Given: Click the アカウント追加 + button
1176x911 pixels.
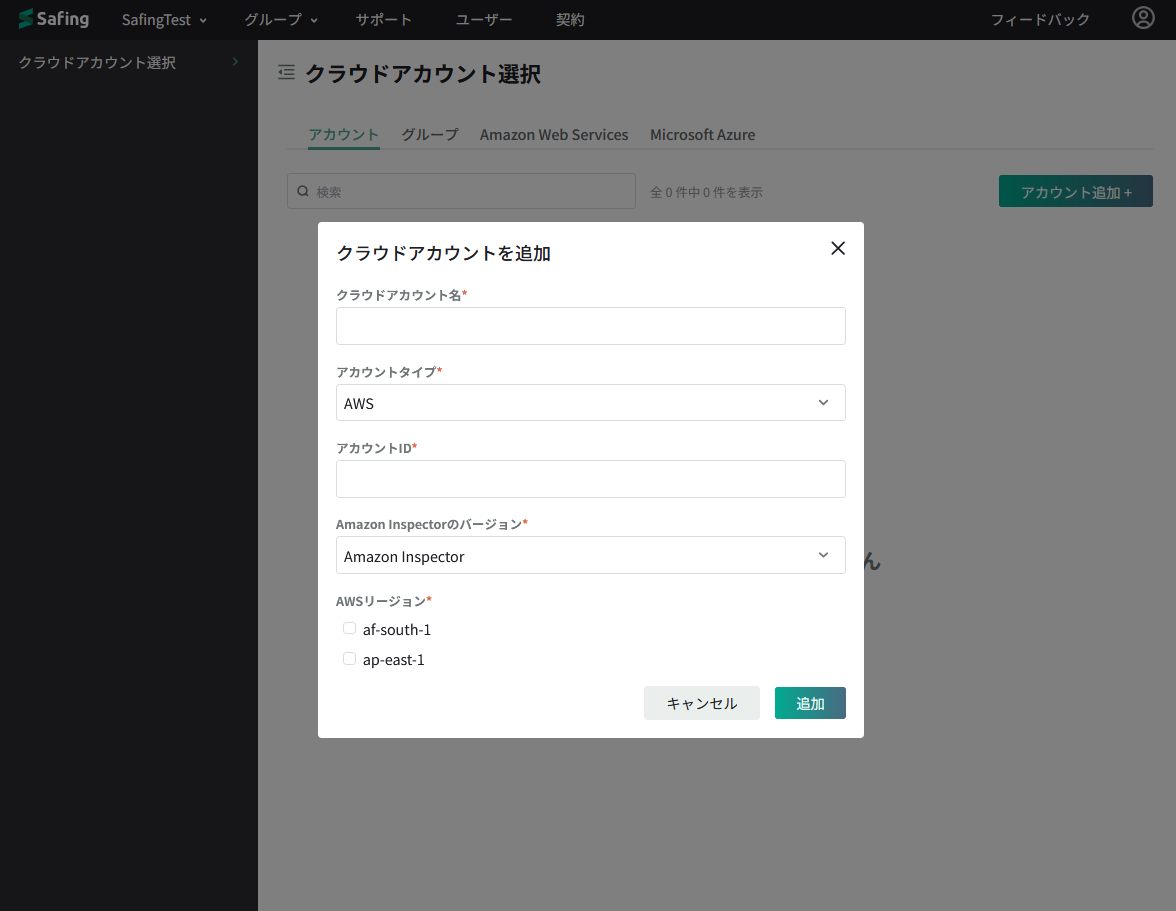Looking at the screenshot, I should [1076, 191].
